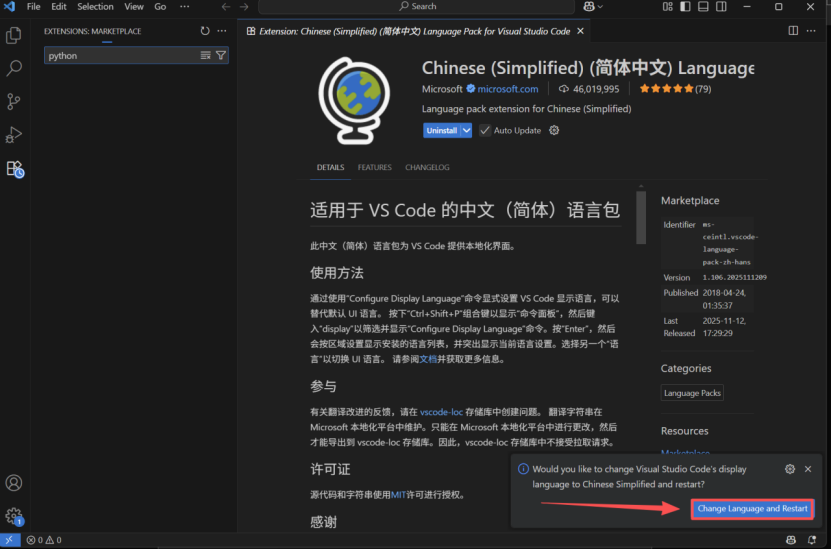Image resolution: width=831 pixels, height=550 pixels.
Task: Open the Go menu
Action: [x=160, y=6]
